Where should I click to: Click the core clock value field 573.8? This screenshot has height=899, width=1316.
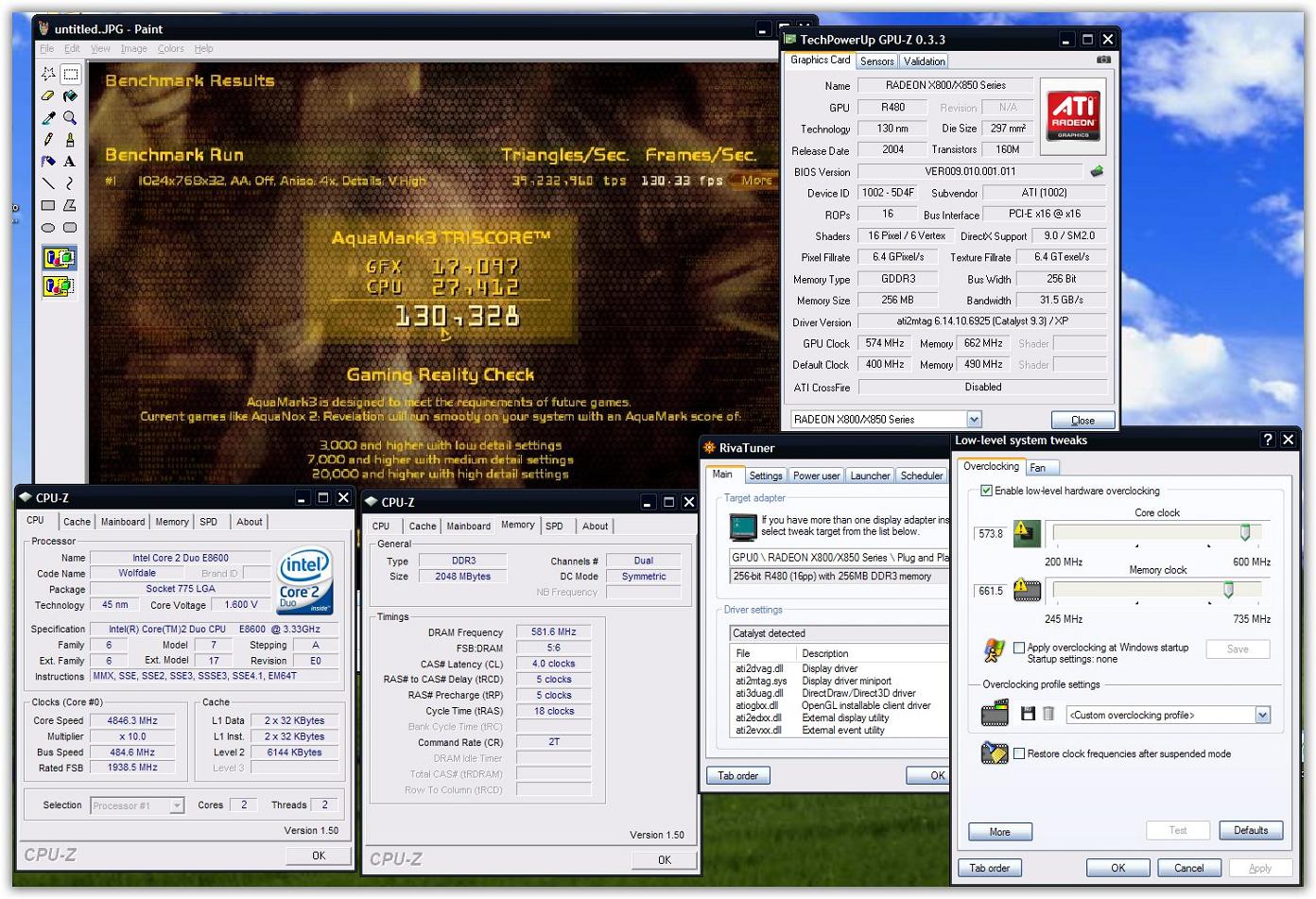991,533
